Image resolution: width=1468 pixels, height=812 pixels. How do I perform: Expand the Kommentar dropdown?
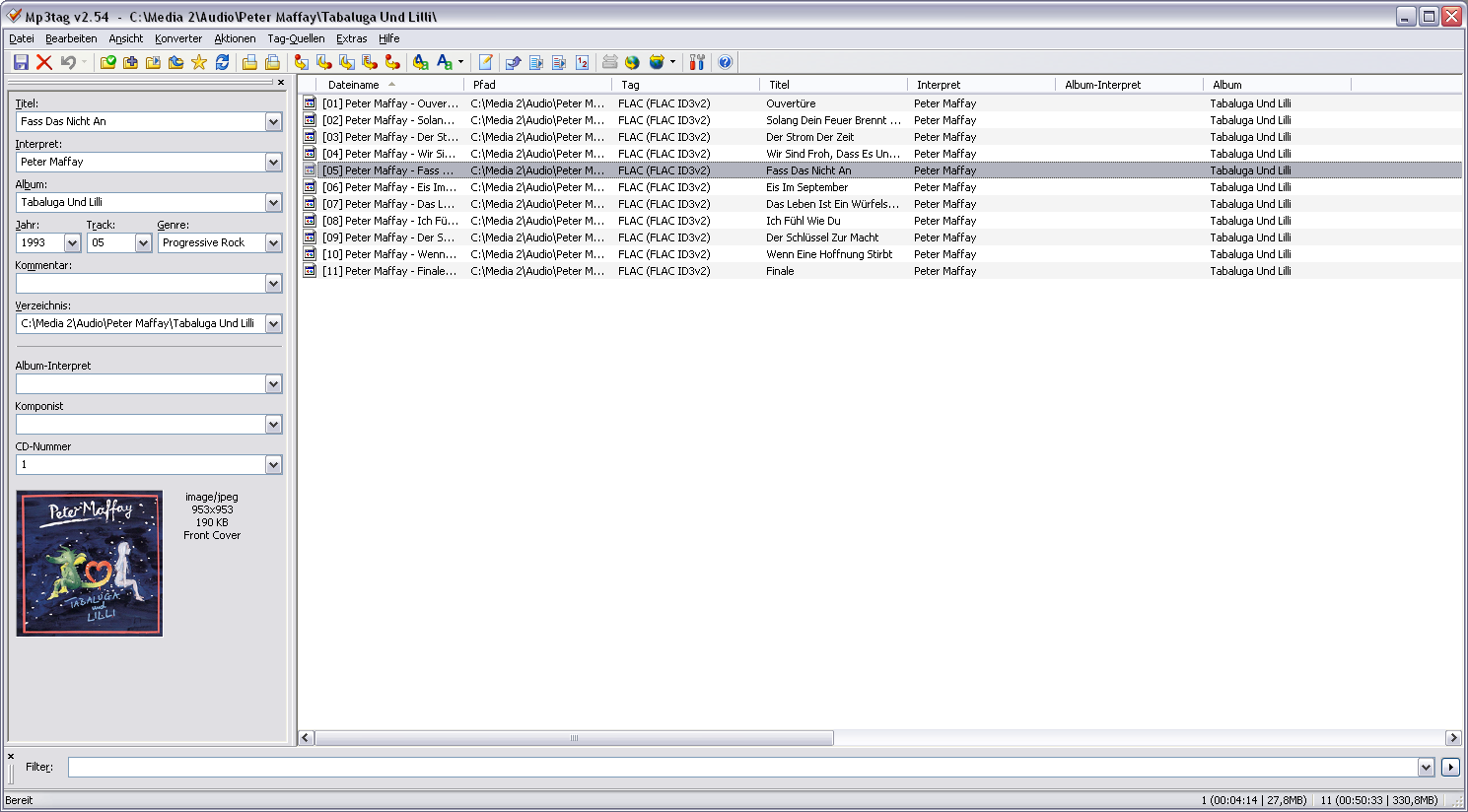click(x=273, y=283)
